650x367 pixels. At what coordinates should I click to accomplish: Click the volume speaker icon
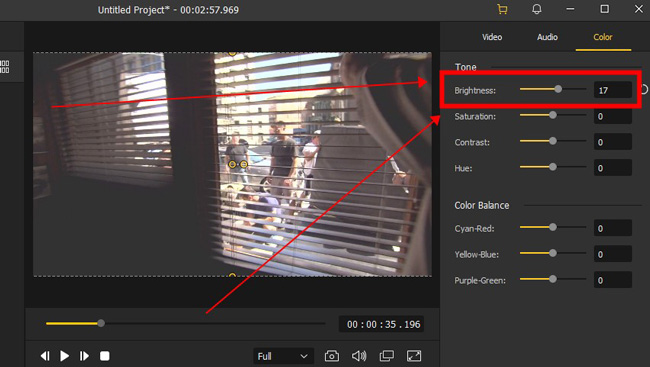359,356
